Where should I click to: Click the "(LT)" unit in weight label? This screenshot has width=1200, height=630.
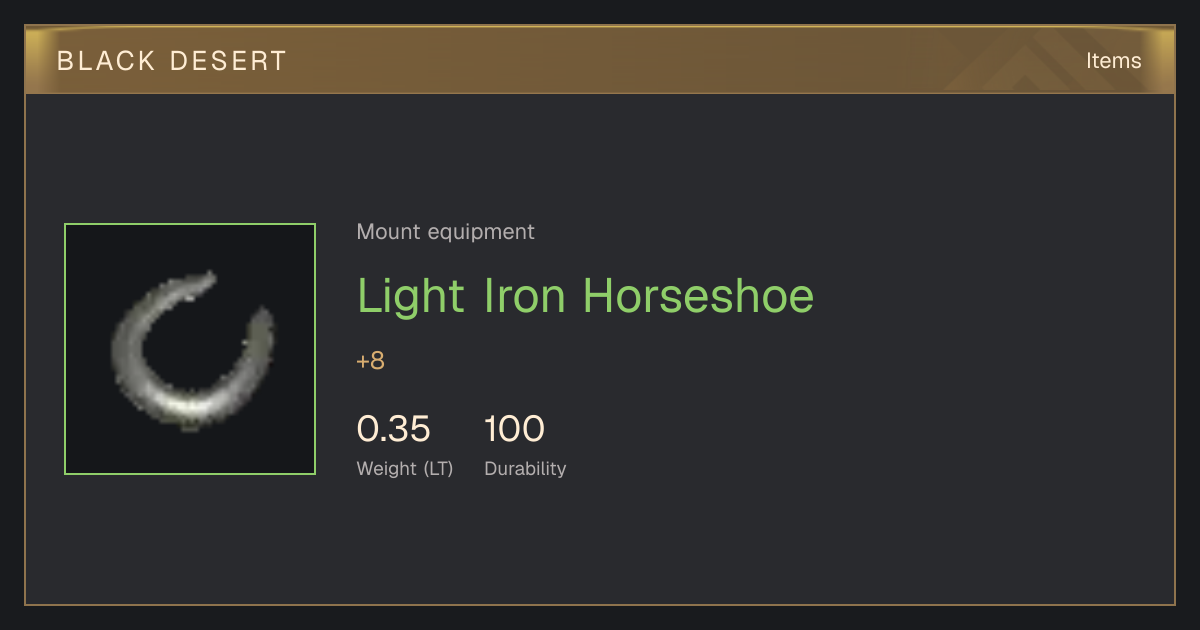click(438, 469)
